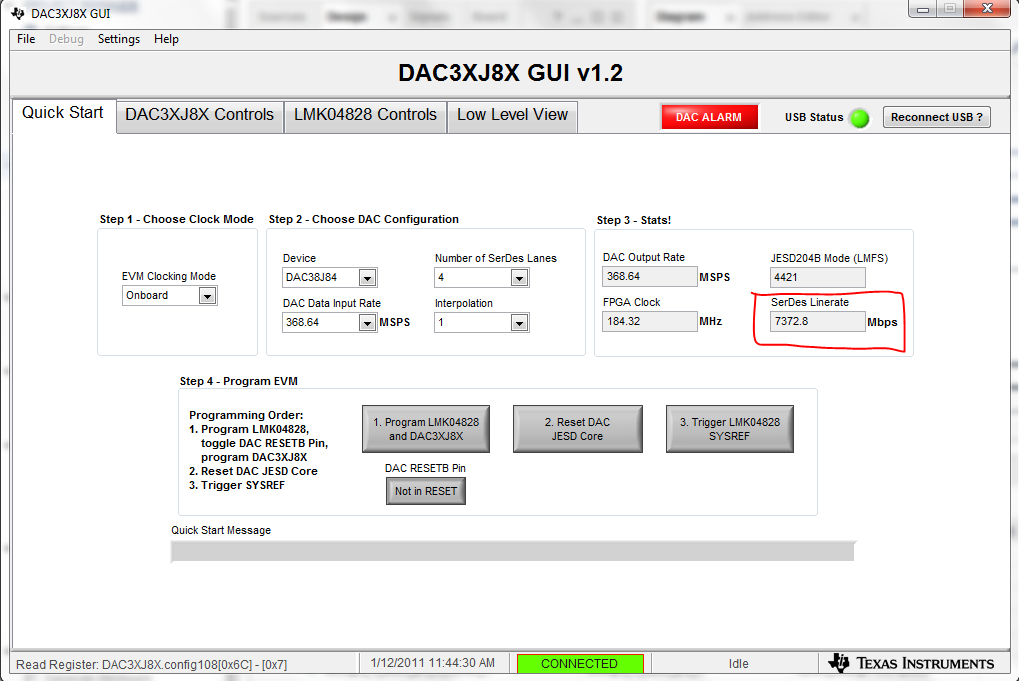Click the 'DAC3XJ8X GUI v1.2' title text

pyautogui.click(x=510, y=73)
